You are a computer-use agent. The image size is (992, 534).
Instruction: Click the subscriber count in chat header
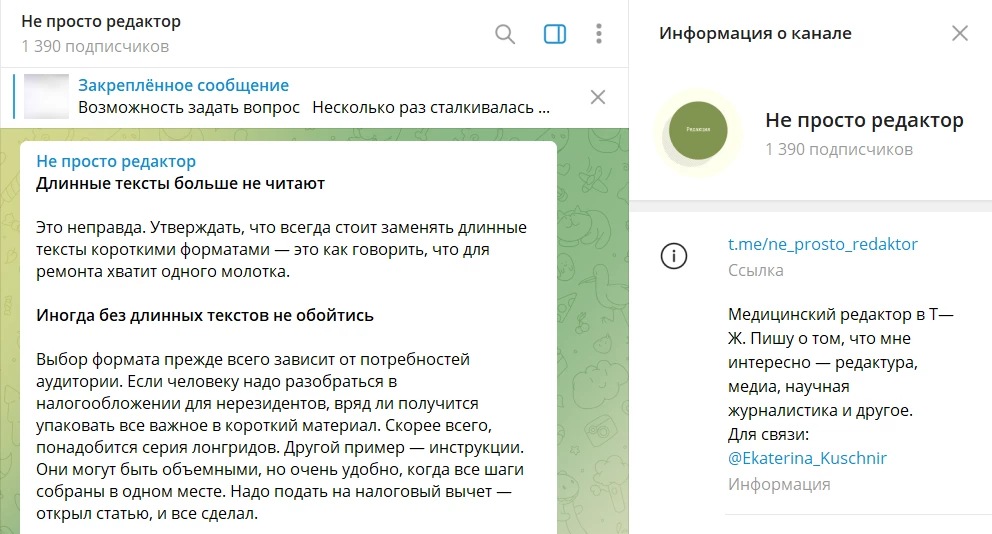95,47
